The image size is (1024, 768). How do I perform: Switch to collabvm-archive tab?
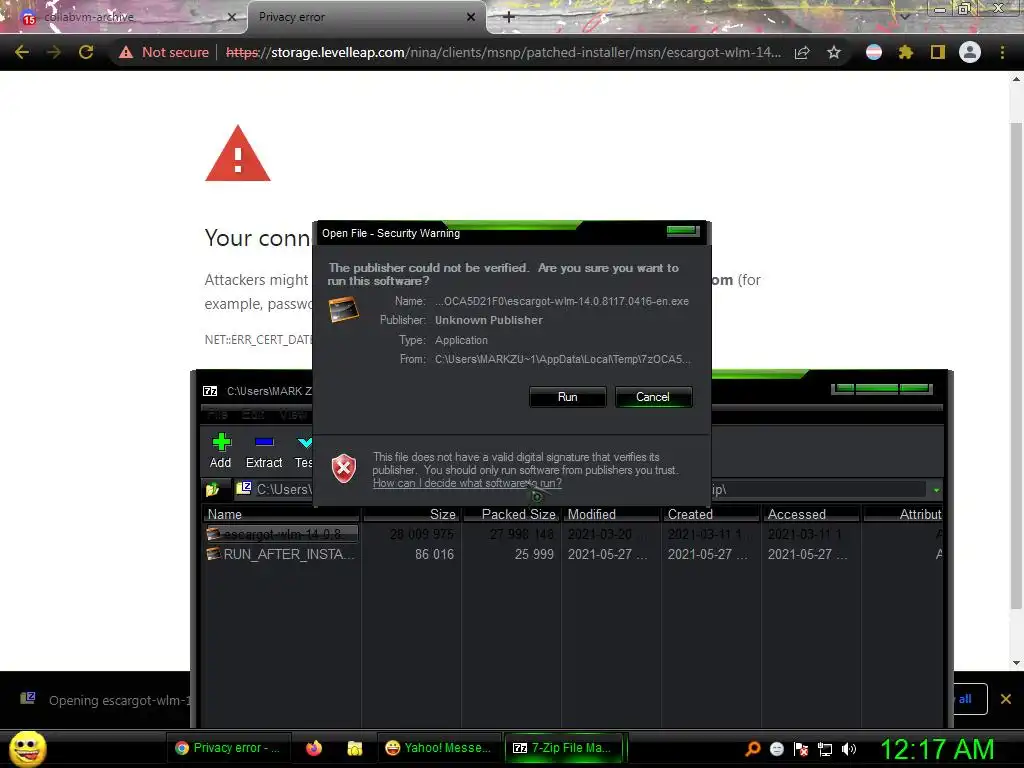124,17
